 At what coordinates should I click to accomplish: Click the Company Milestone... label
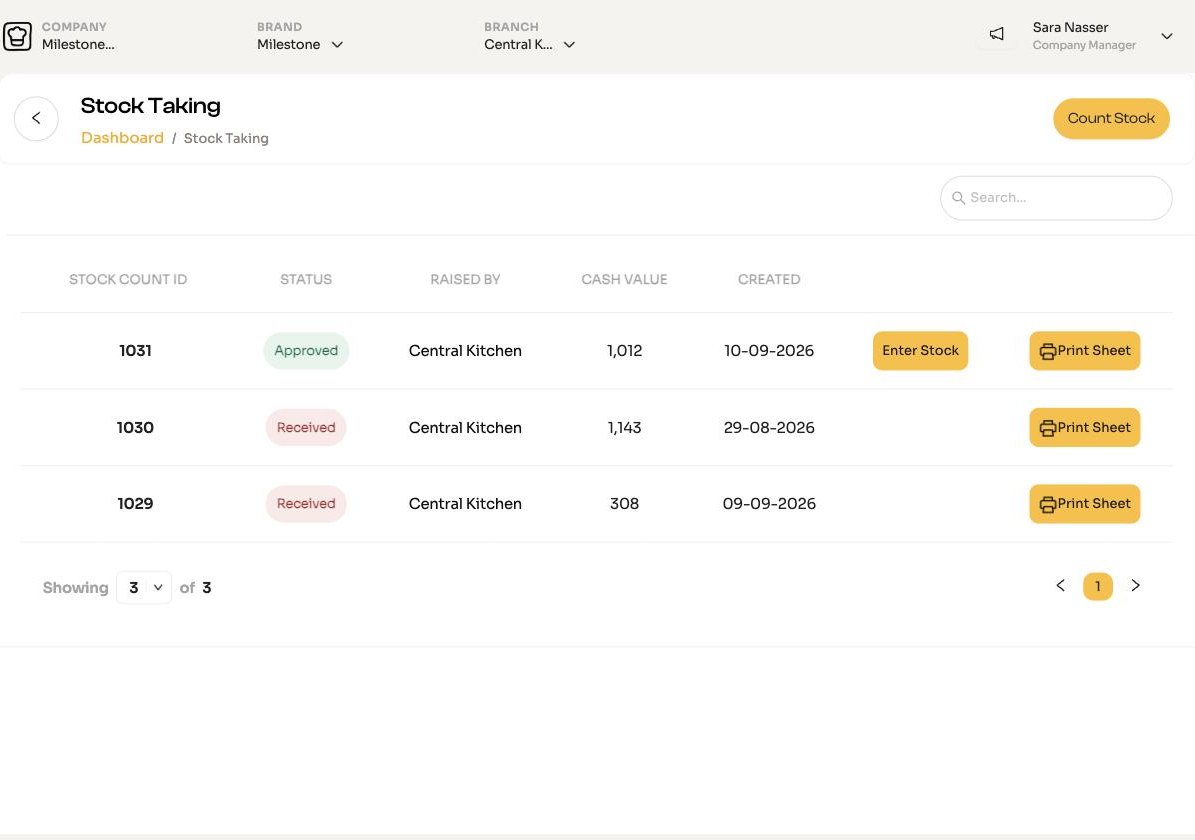tap(78, 44)
